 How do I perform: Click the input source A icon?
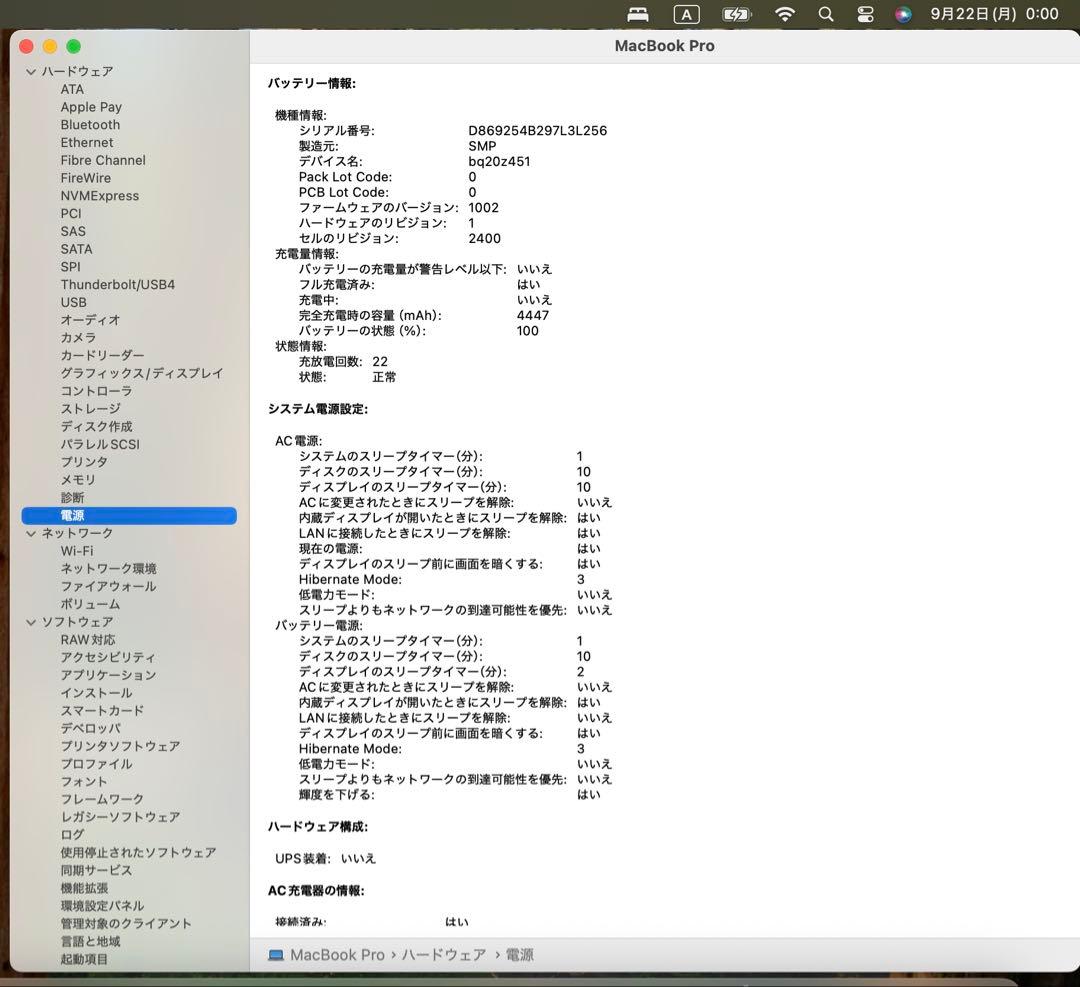coord(687,14)
